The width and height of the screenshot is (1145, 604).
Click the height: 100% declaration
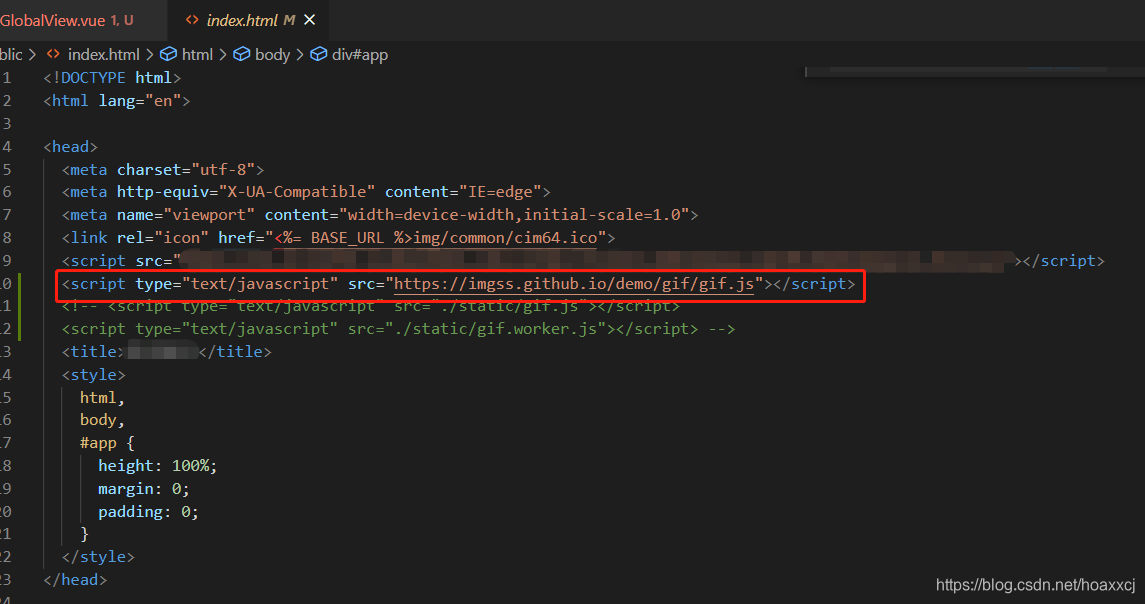[158, 465]
